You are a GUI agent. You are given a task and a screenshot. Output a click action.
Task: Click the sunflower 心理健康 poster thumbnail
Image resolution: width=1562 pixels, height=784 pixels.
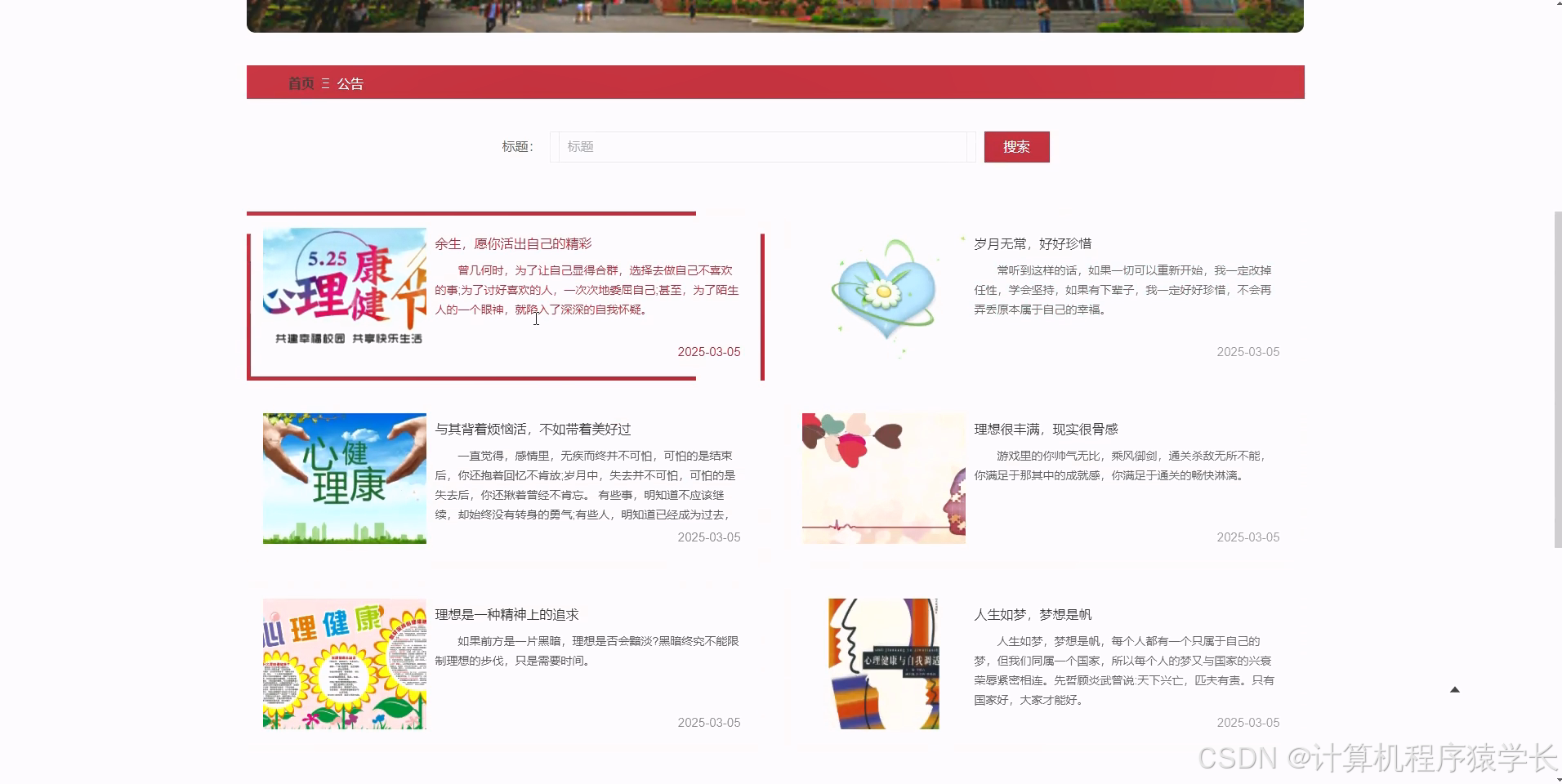tap(344, 663)
